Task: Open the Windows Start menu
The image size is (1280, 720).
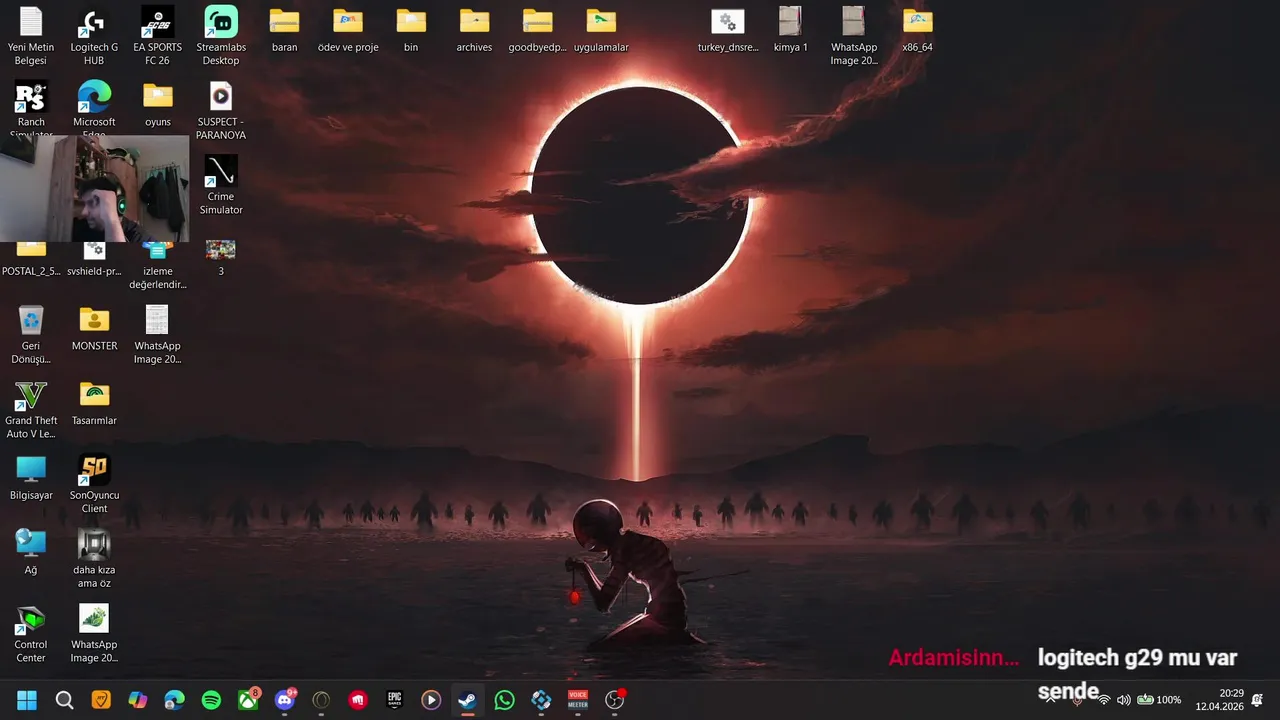Action: click(x=27, y=700)
